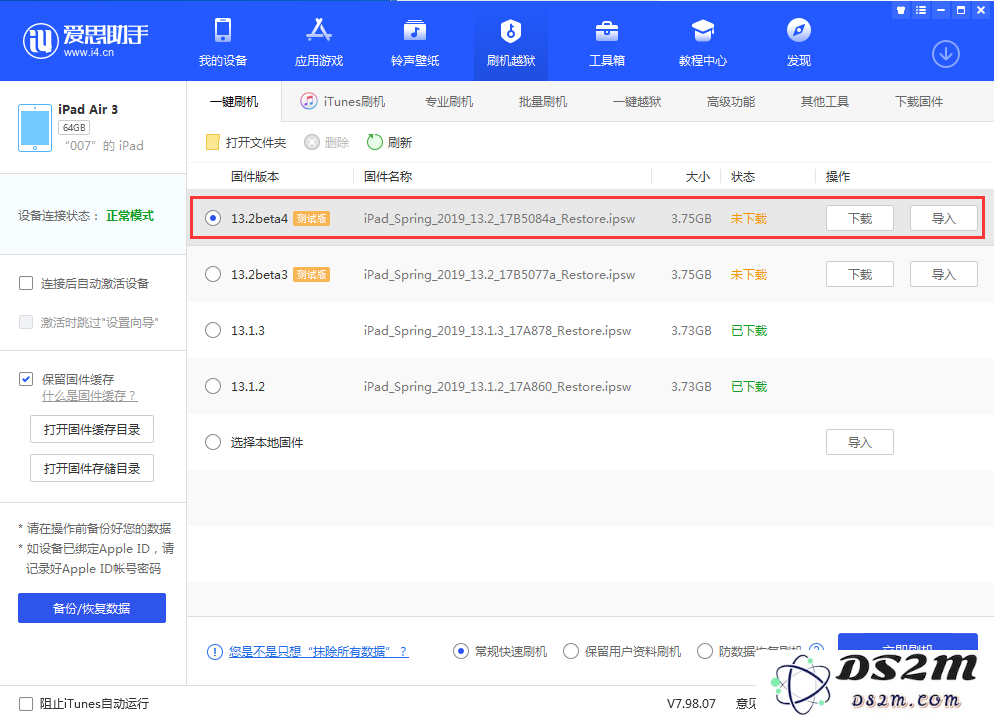Screen dimensions: 994x718
Task: Select the third flash mode radio 防数据
Action: click(704, 651)
